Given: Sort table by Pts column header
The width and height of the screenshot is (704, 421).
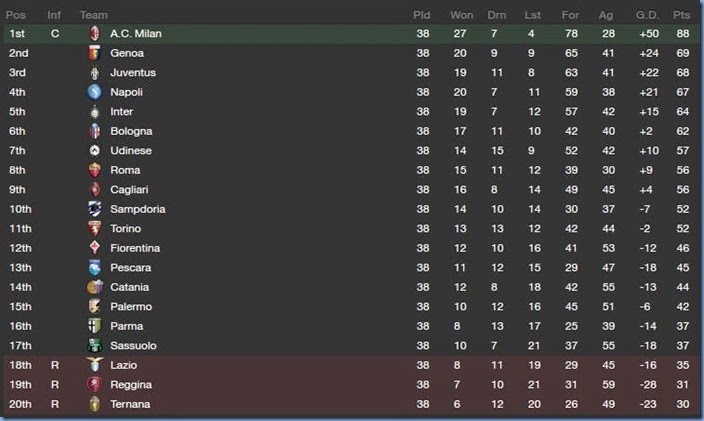Looking at the screenshot, I should (x=682, y=14).
